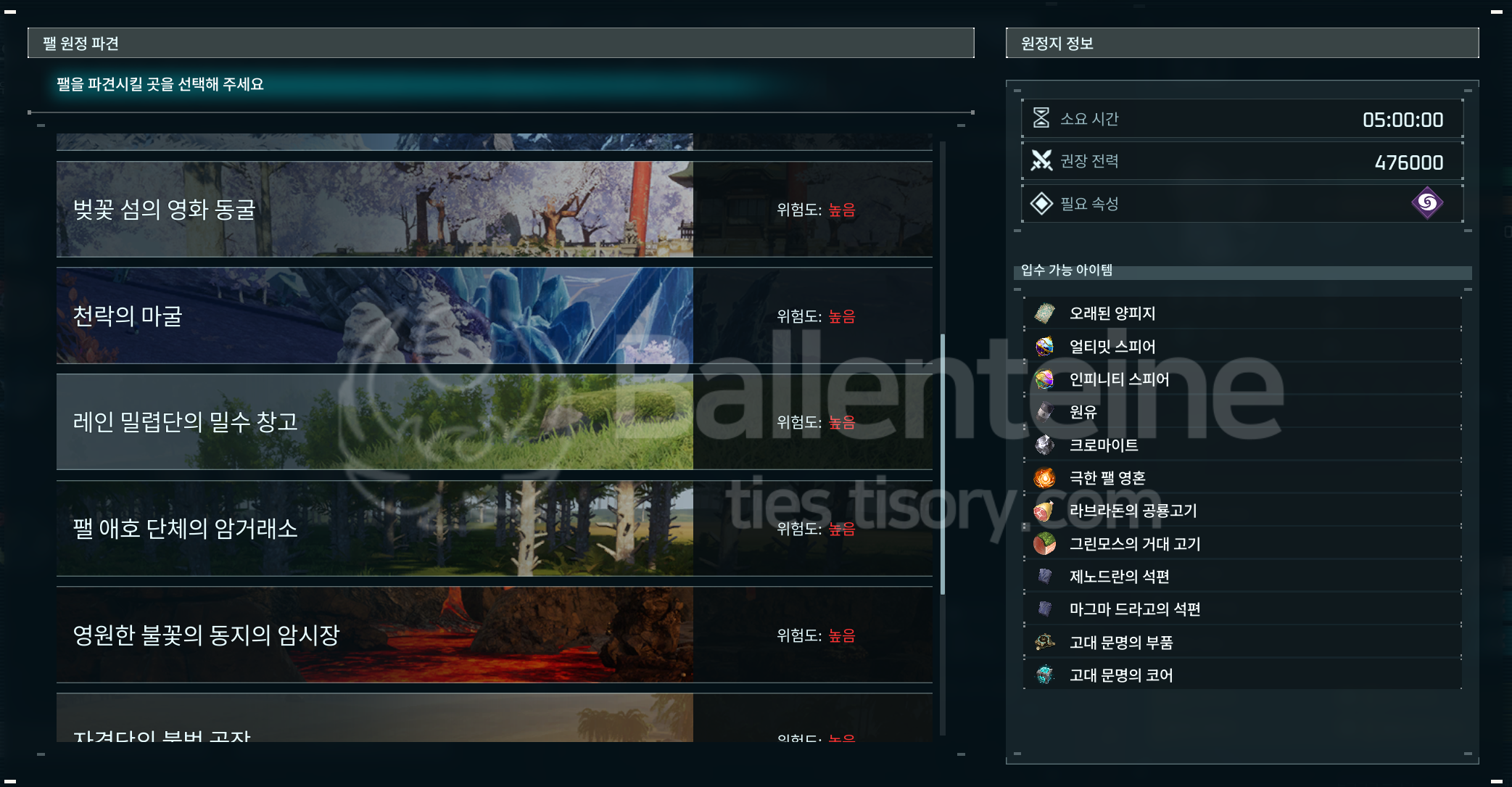Choose 레인 밀렵단의 밀수 창고 destination
Viewport: 1512px width, 787px height.
[493, 422]
